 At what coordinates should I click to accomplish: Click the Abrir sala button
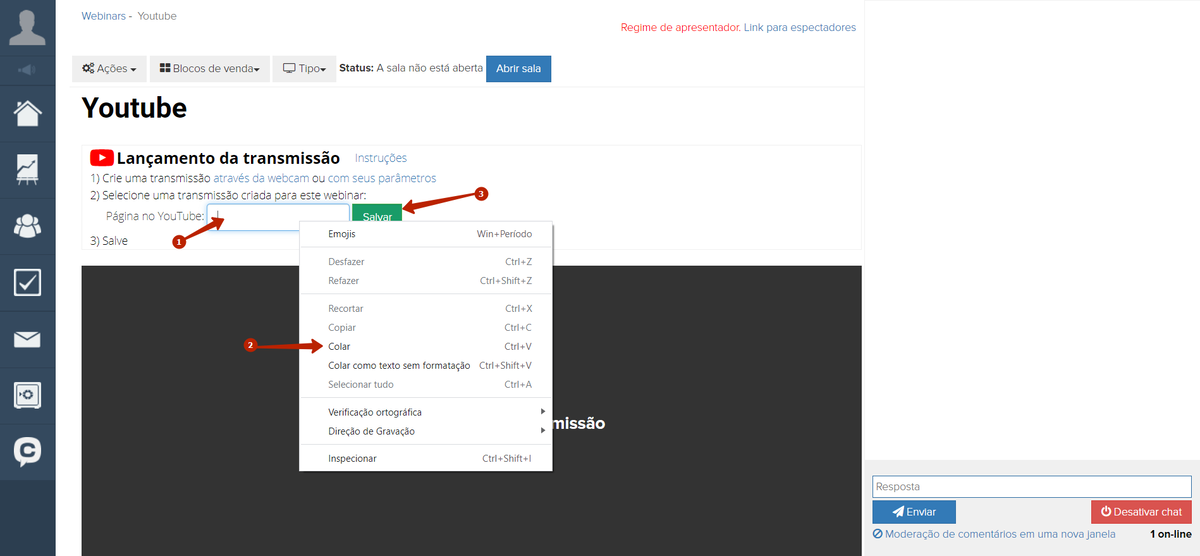point(518,69)
